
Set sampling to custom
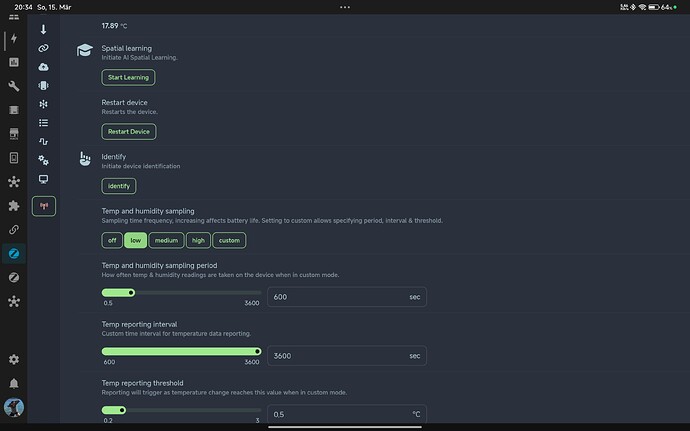tap(229, 240)
